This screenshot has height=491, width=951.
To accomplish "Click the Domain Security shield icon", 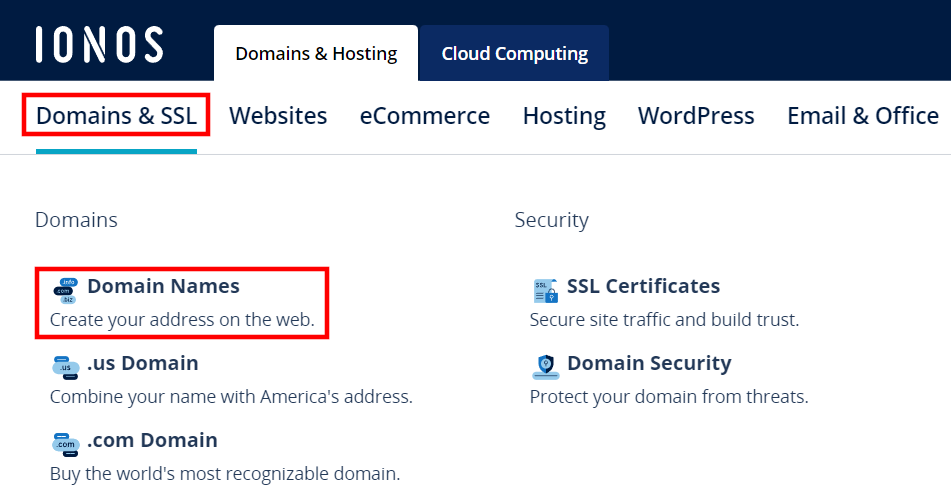I will (546, 366).
